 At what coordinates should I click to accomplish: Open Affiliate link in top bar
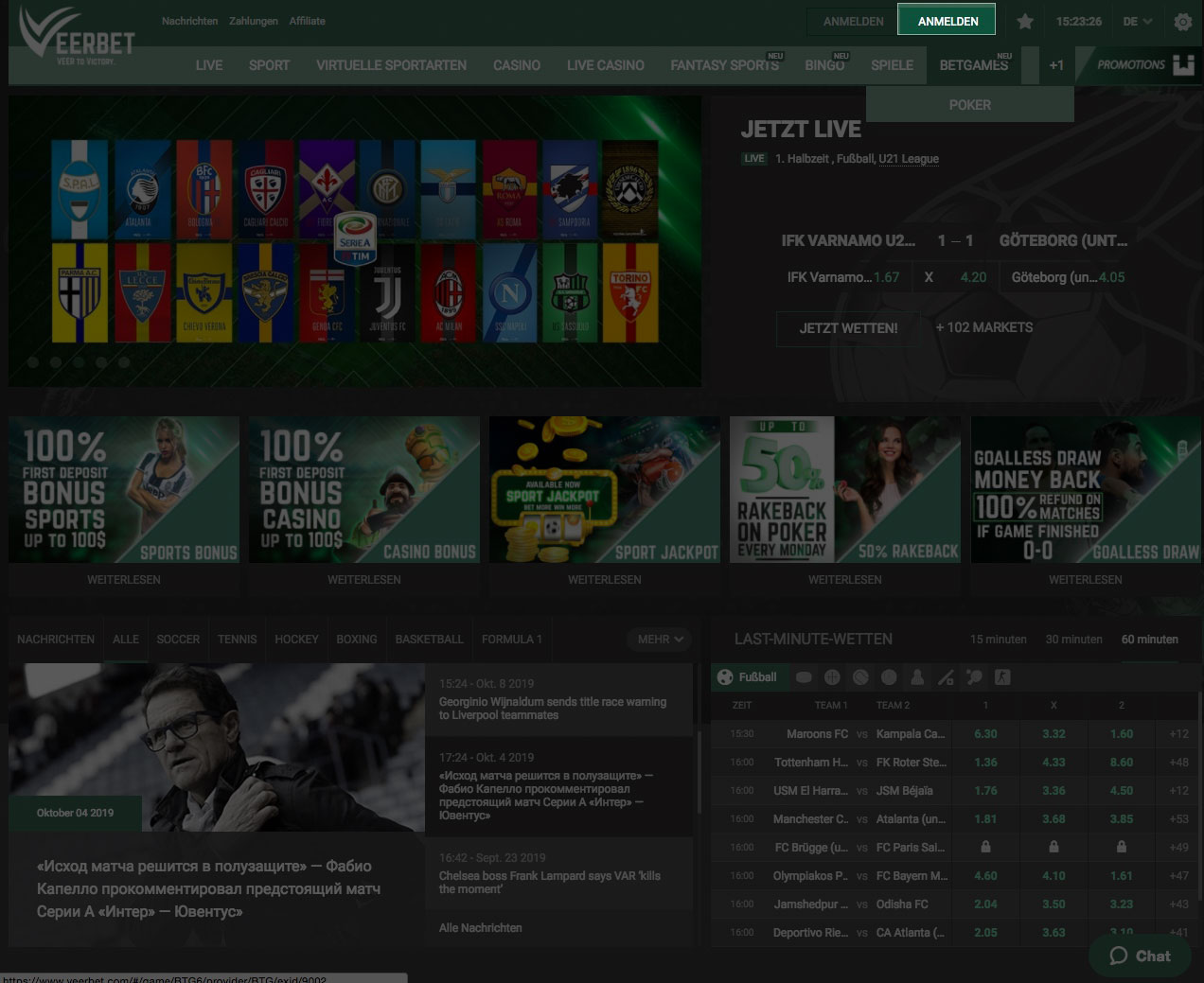pyautogui.click(x=307, y=21)
